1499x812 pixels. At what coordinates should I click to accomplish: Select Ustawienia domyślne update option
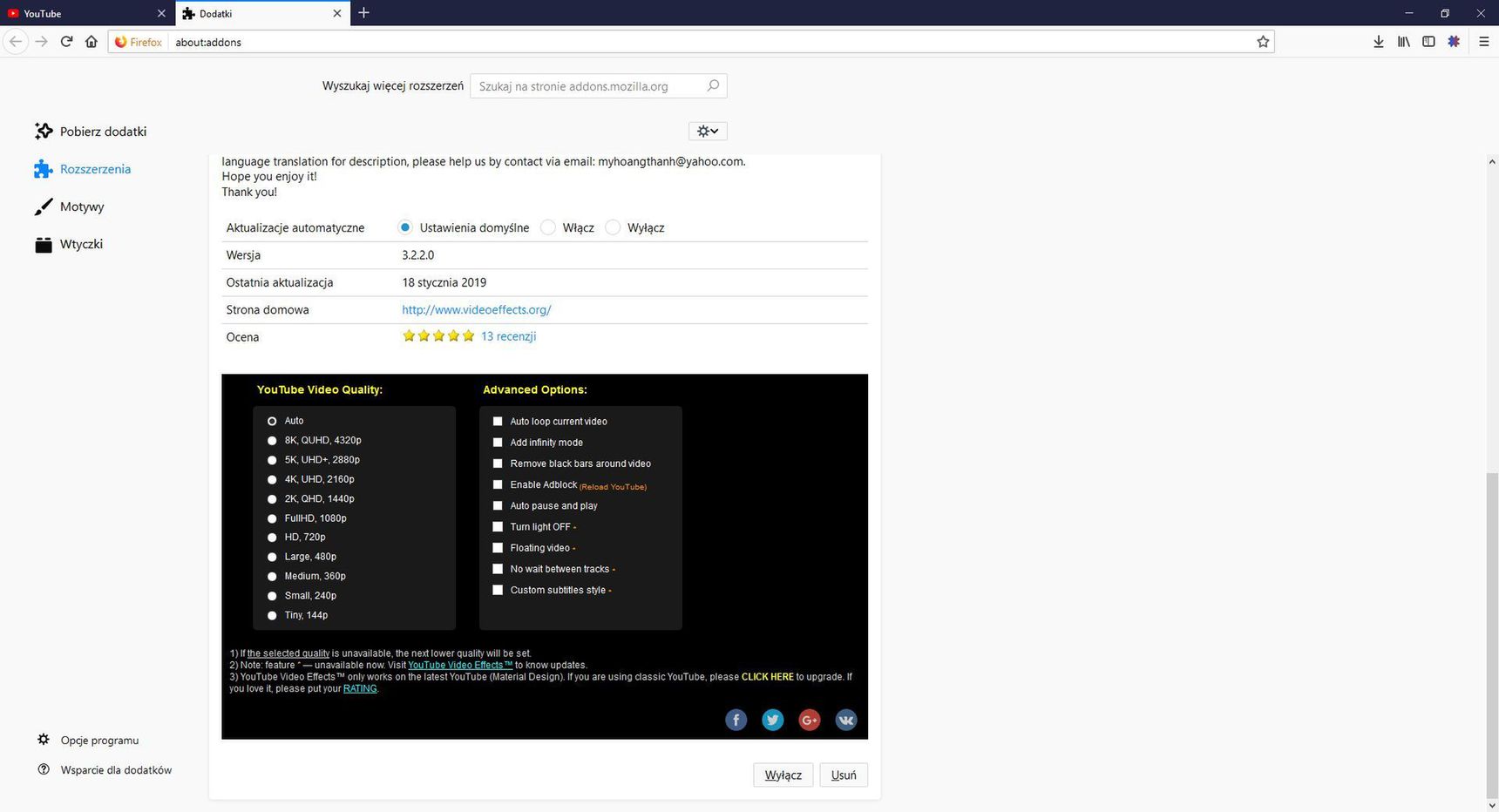[x=405, y=227]
